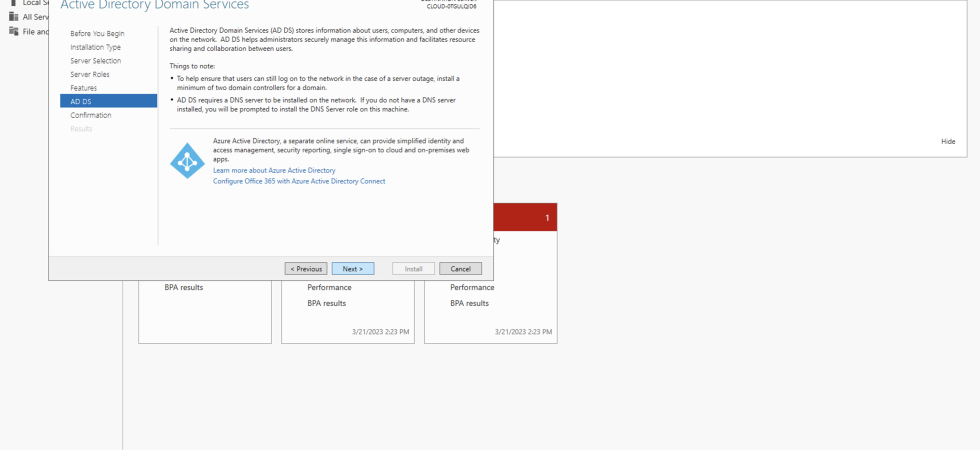The width and height of the screenshot is (980, 450).
Task: Click the note about two domain controllers
Action: (x=318, y=83)
